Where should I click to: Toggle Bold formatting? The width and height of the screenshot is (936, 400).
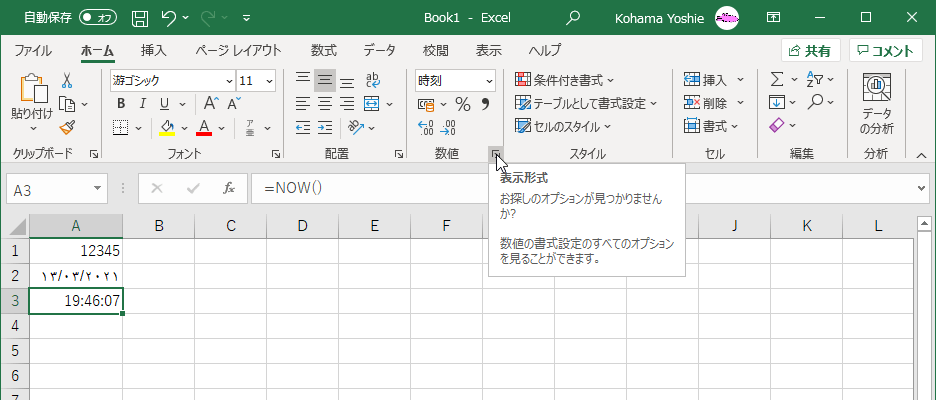coord(121,104)
